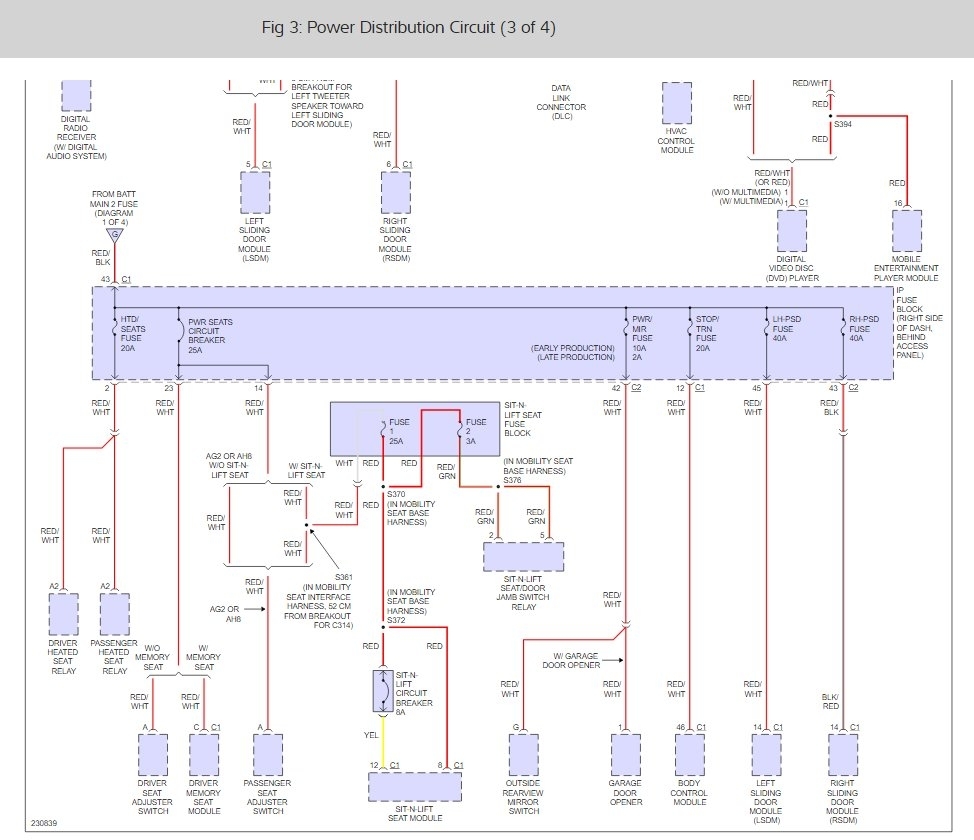The image size is (974, 840).
Task: Click the Sit-N-Lift circuit breaker symbol
Action: (383, 690)
